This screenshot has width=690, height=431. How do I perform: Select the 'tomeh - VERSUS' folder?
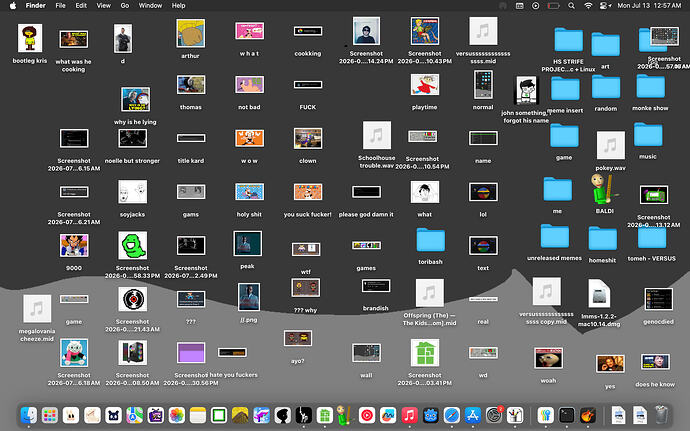652,237
